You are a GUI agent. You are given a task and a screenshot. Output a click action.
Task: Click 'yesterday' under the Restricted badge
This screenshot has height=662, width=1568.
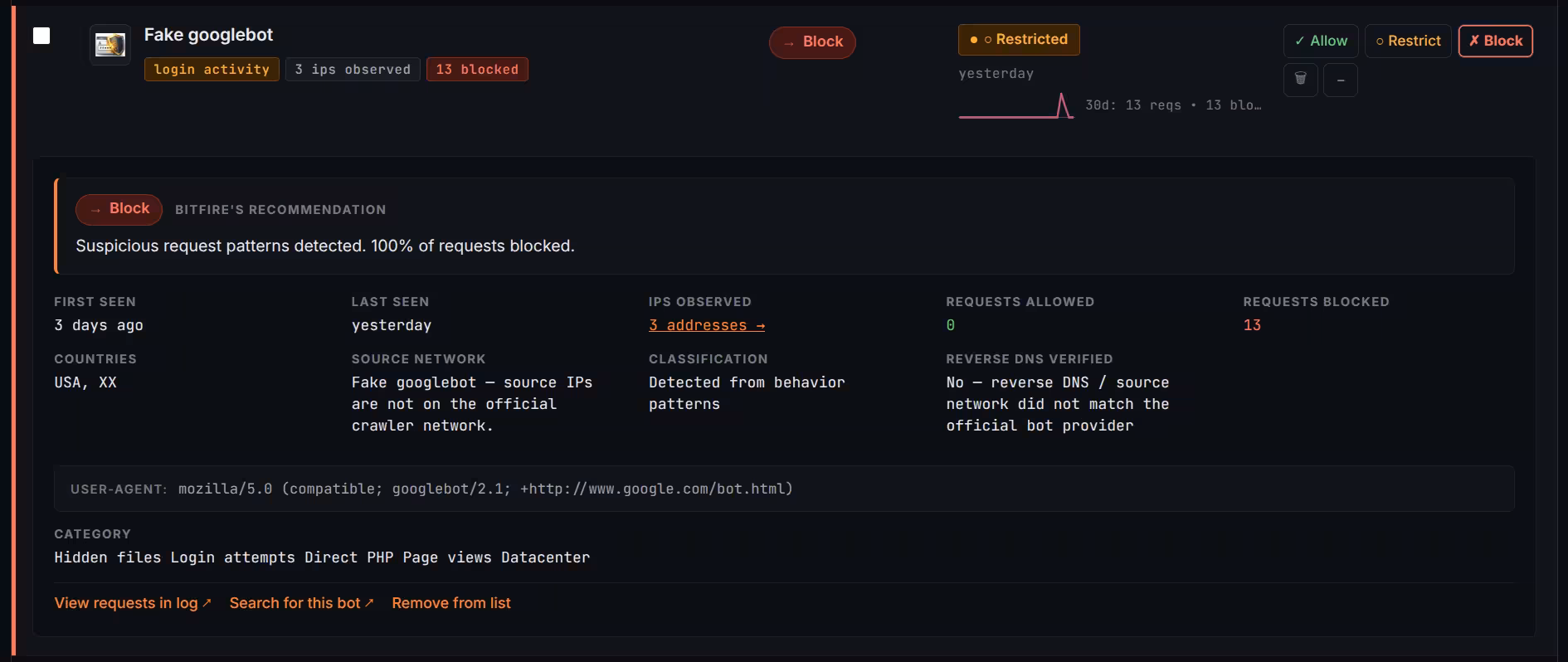tap(996, 74)
